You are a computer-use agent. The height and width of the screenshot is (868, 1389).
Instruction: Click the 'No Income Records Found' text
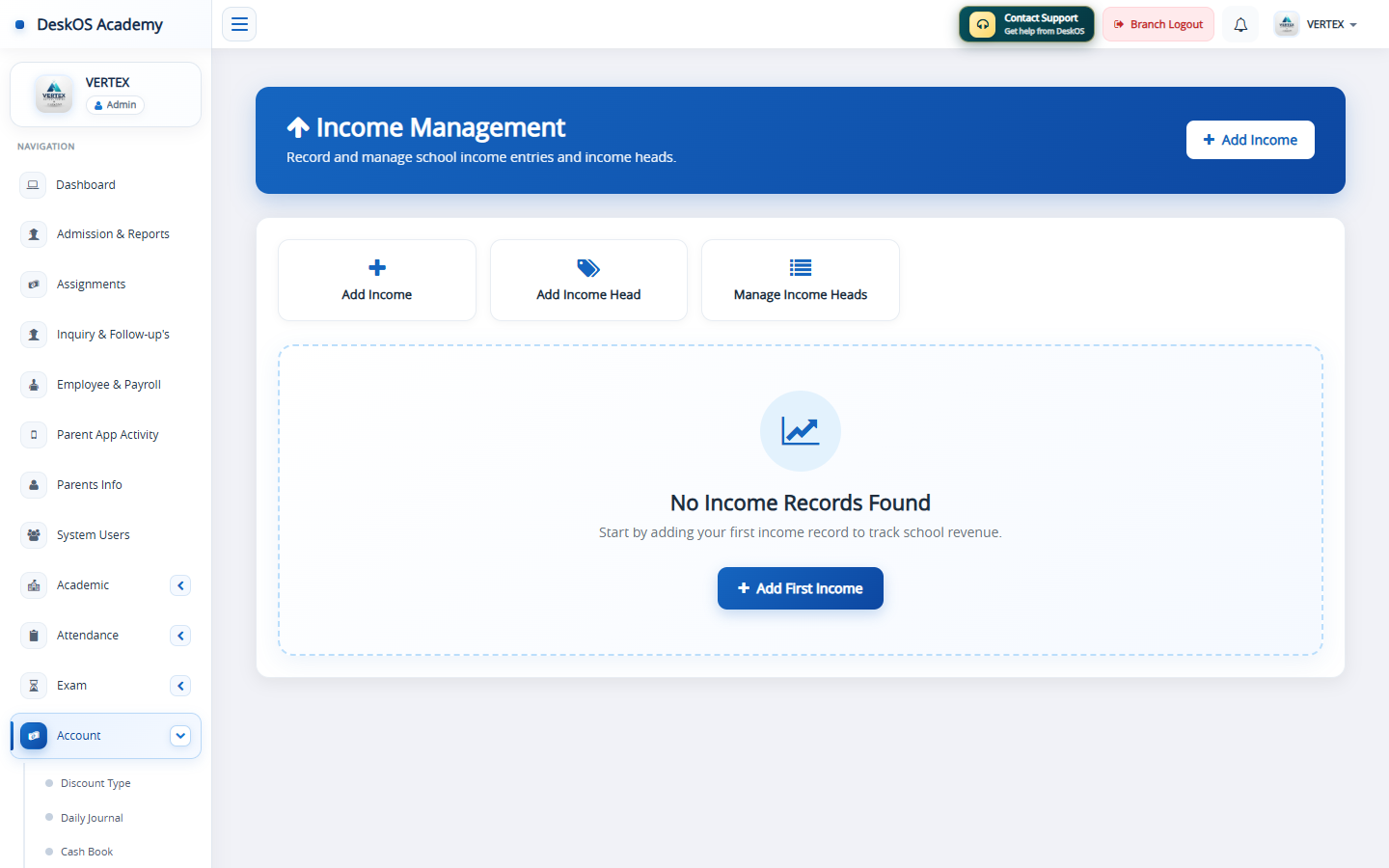tap(801, 502)
